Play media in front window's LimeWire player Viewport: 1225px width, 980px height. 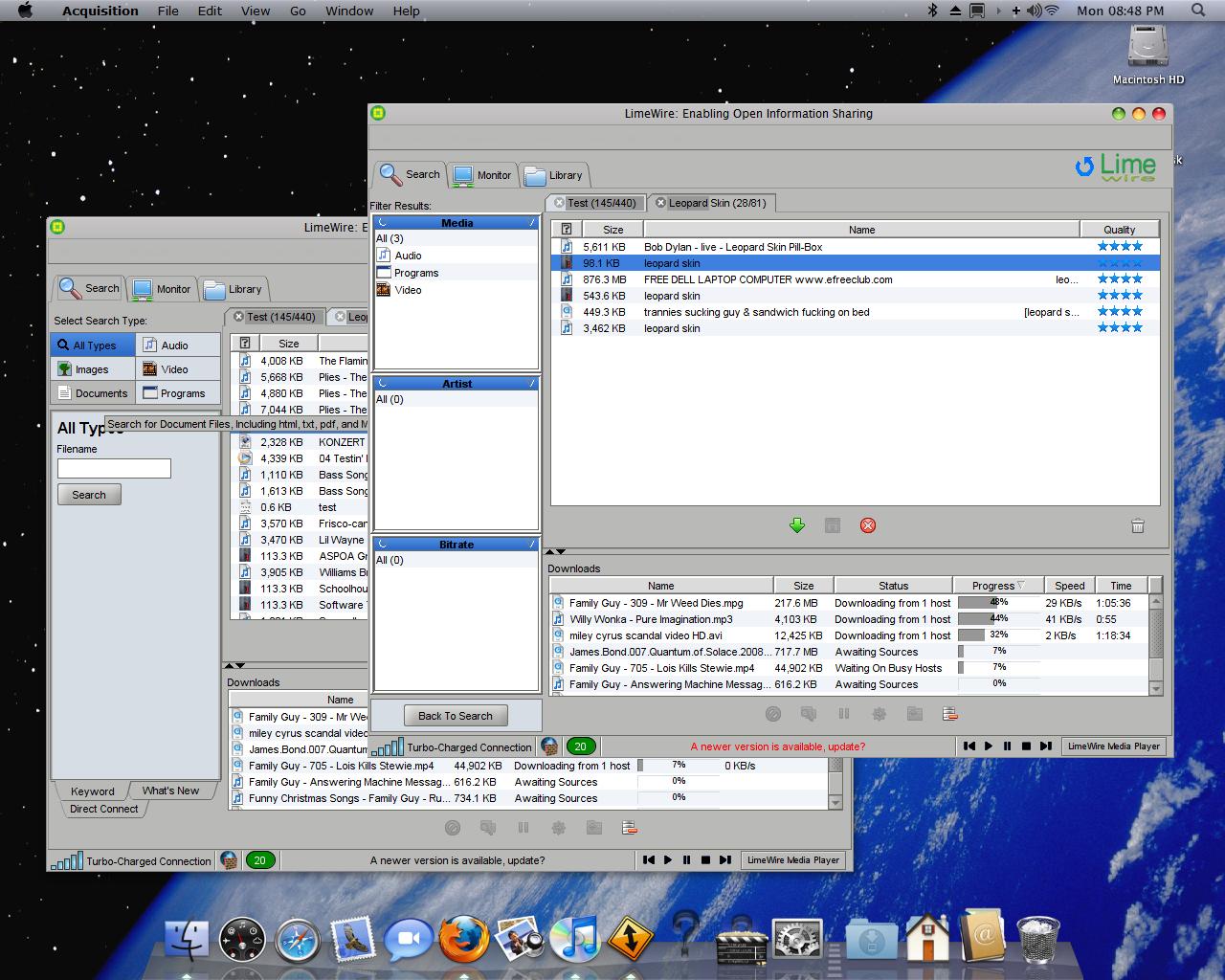tap(989, 746)
